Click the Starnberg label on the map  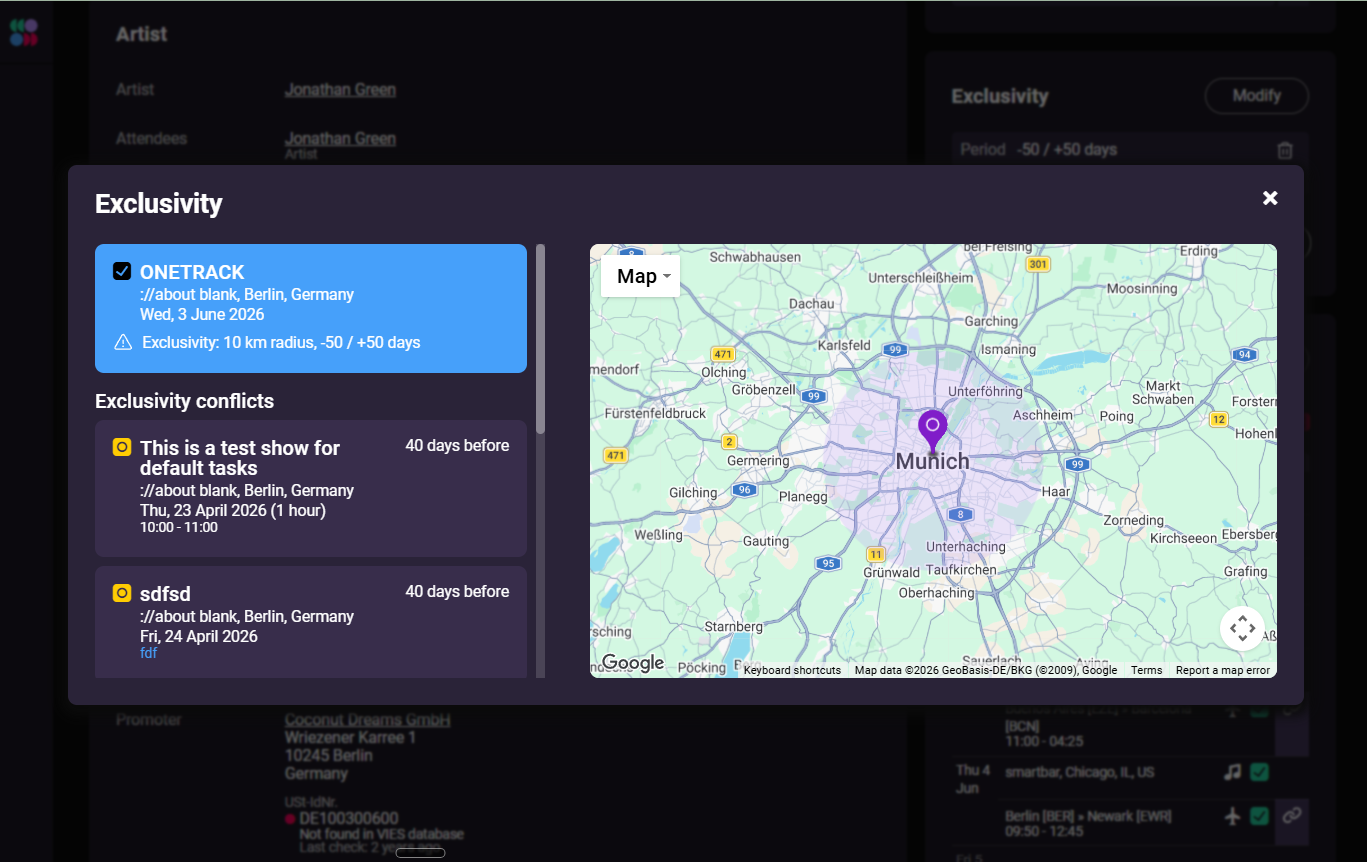pyautogui.click(x=734, y=627)
